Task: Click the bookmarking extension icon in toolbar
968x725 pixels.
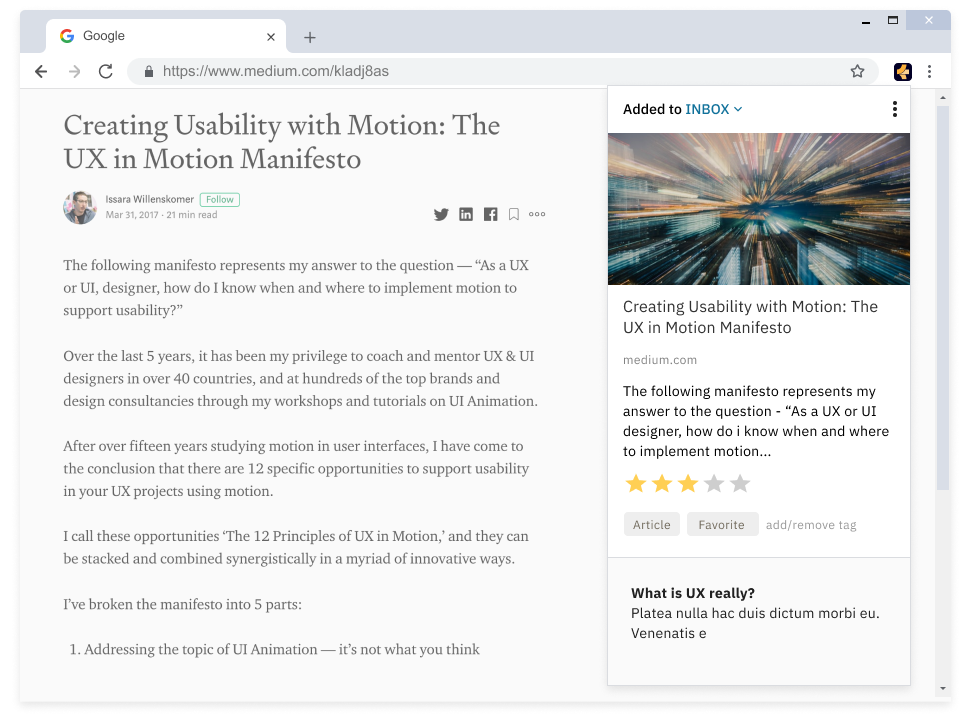Action: (902, 71)
